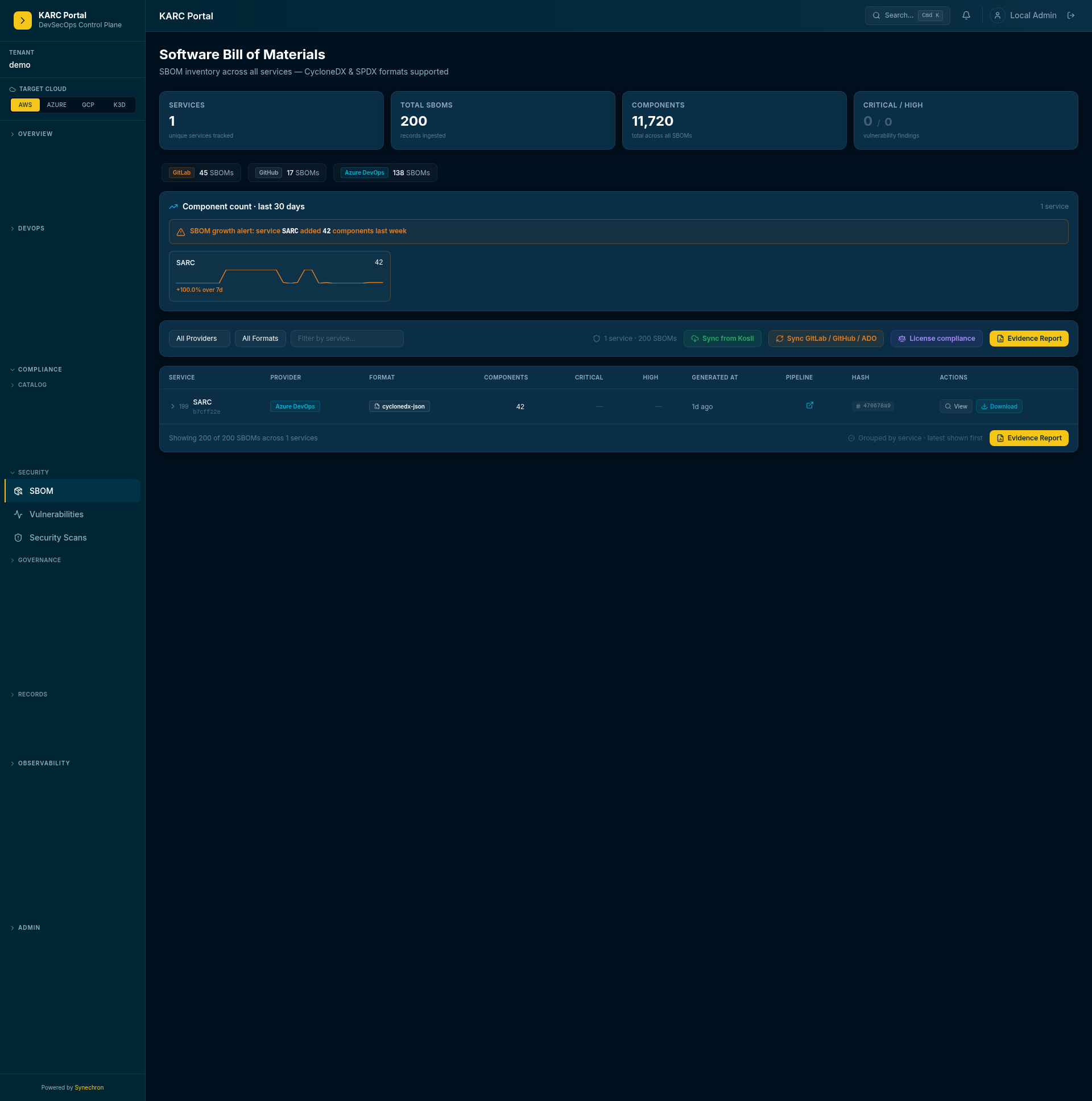Open the All Providers dropdown
This screenshot has height=1101, width=1092.
(x=200, y=339)
